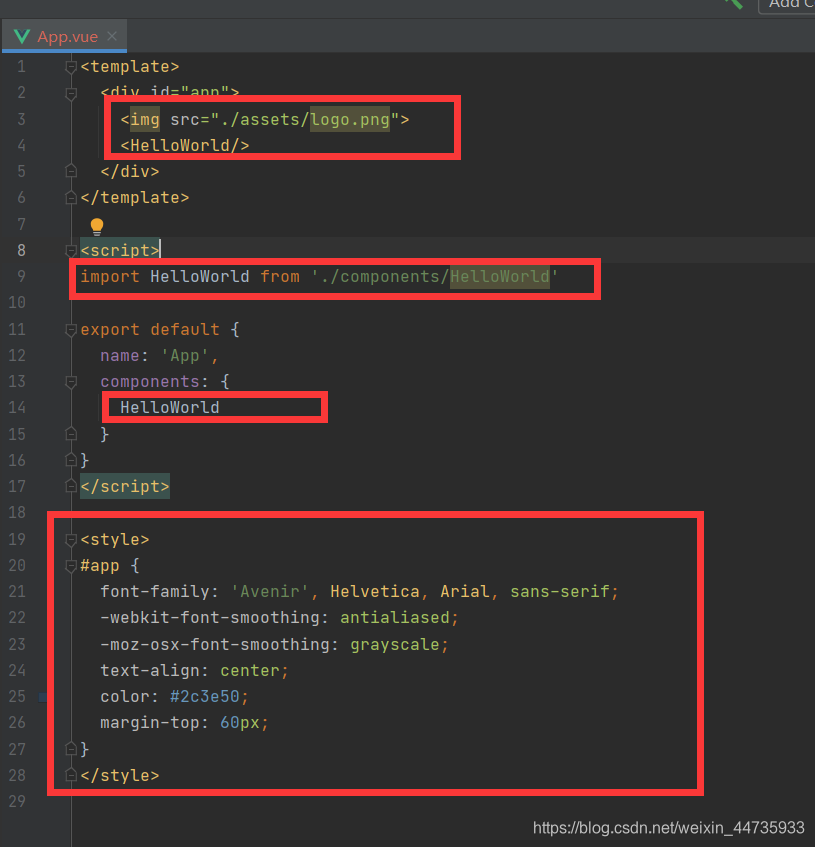Click the components property key
This screenshot has width=815, height=847.
(150, 382)
